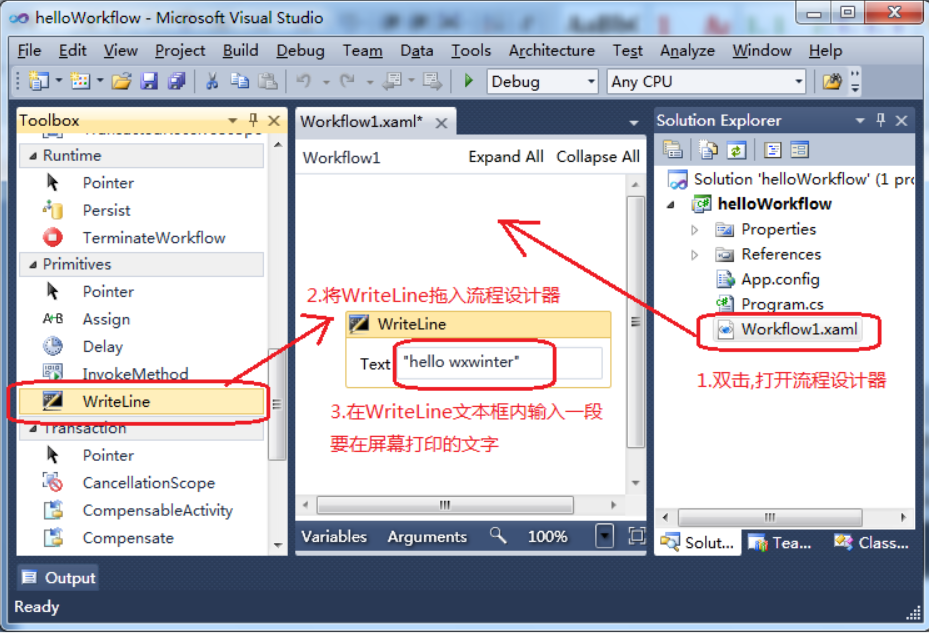Image resolution: width=929 pixels, height=634 pixels.
Task: Refresh the Solution Explorer
Action: coord(736,150)
